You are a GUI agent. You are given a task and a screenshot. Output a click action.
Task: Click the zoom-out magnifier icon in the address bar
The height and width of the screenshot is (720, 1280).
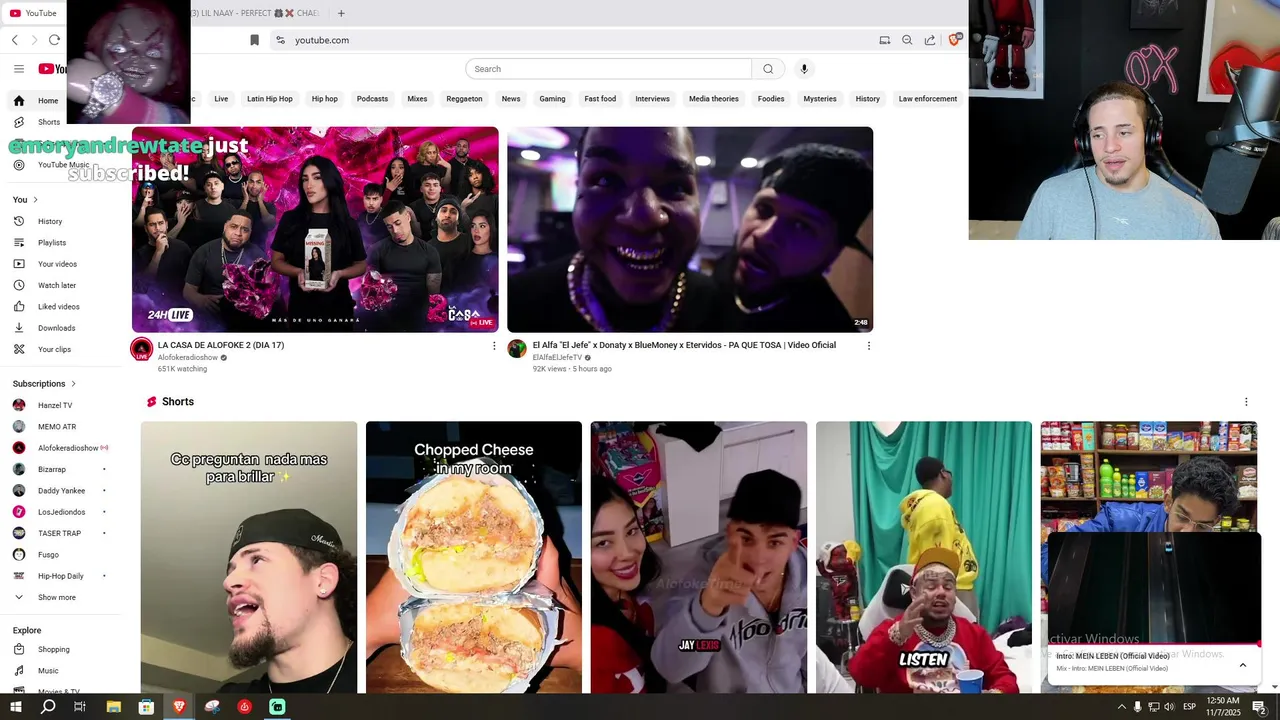907,40
